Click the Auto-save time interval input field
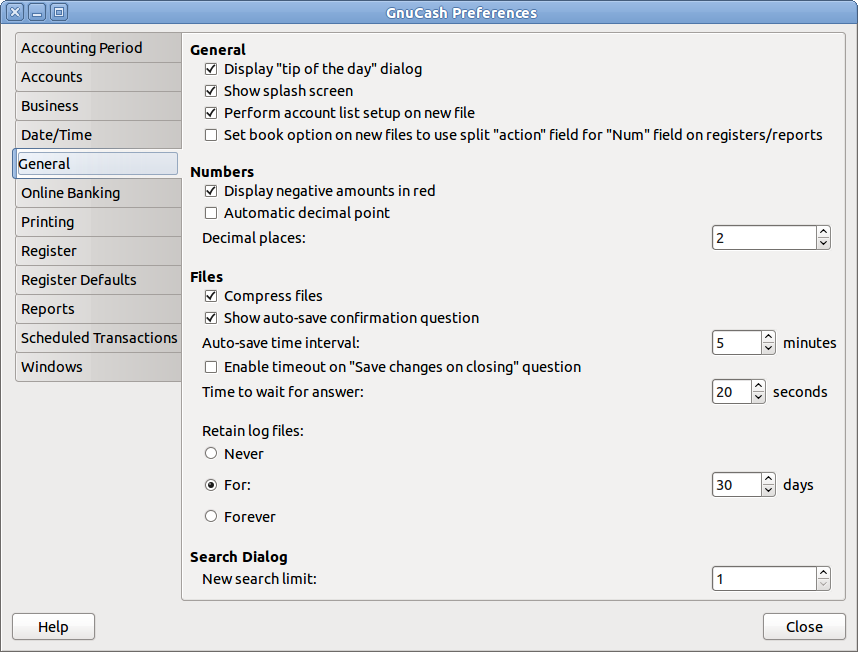The height and width of the screenshot is (652, 858). [x=736, y=343]
